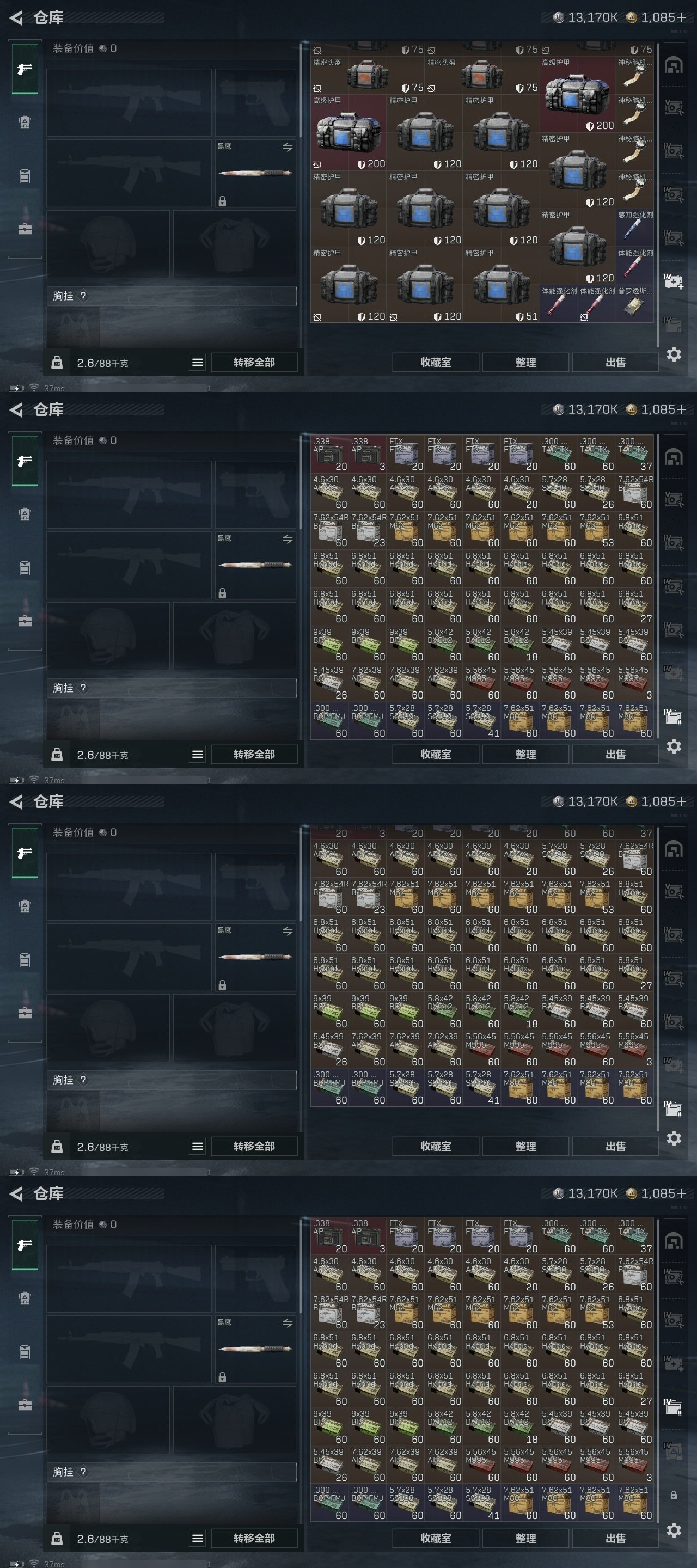Switch to the backpack tab beside the armor view
This screenshot has width=697, height=1568.
[25, 122]
